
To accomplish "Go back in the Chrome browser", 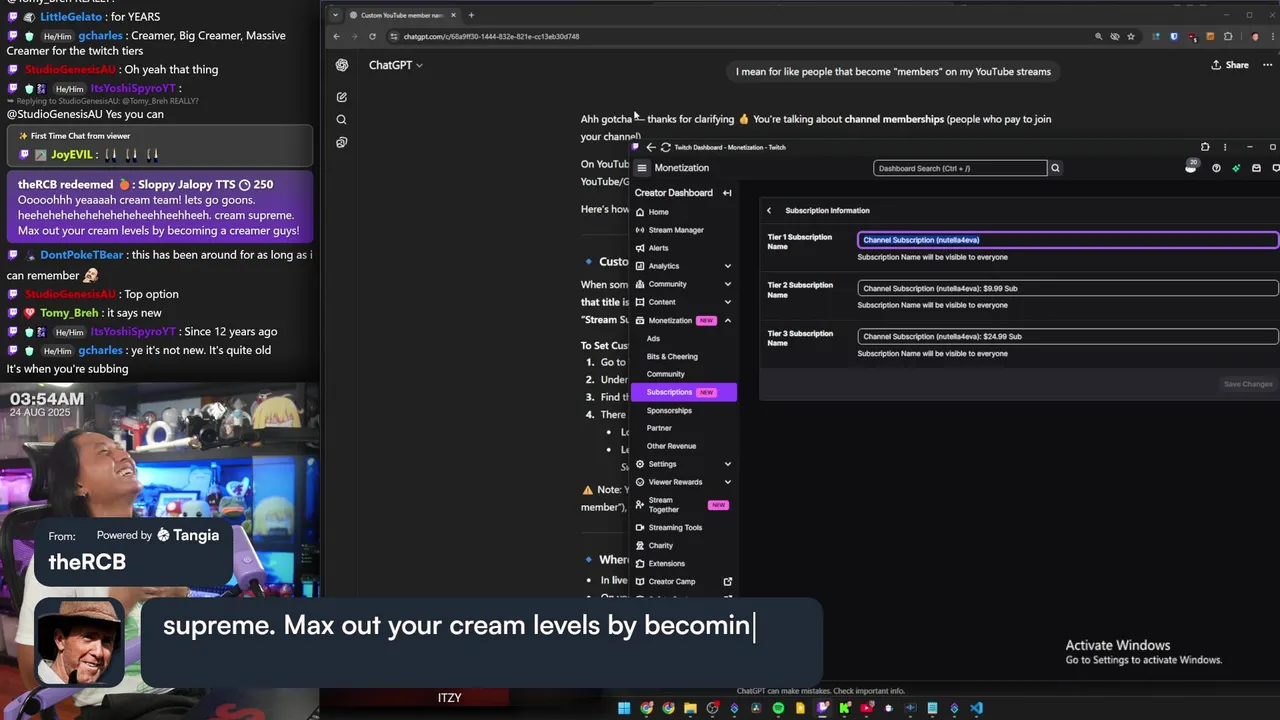I will click(x=336, y=37).
